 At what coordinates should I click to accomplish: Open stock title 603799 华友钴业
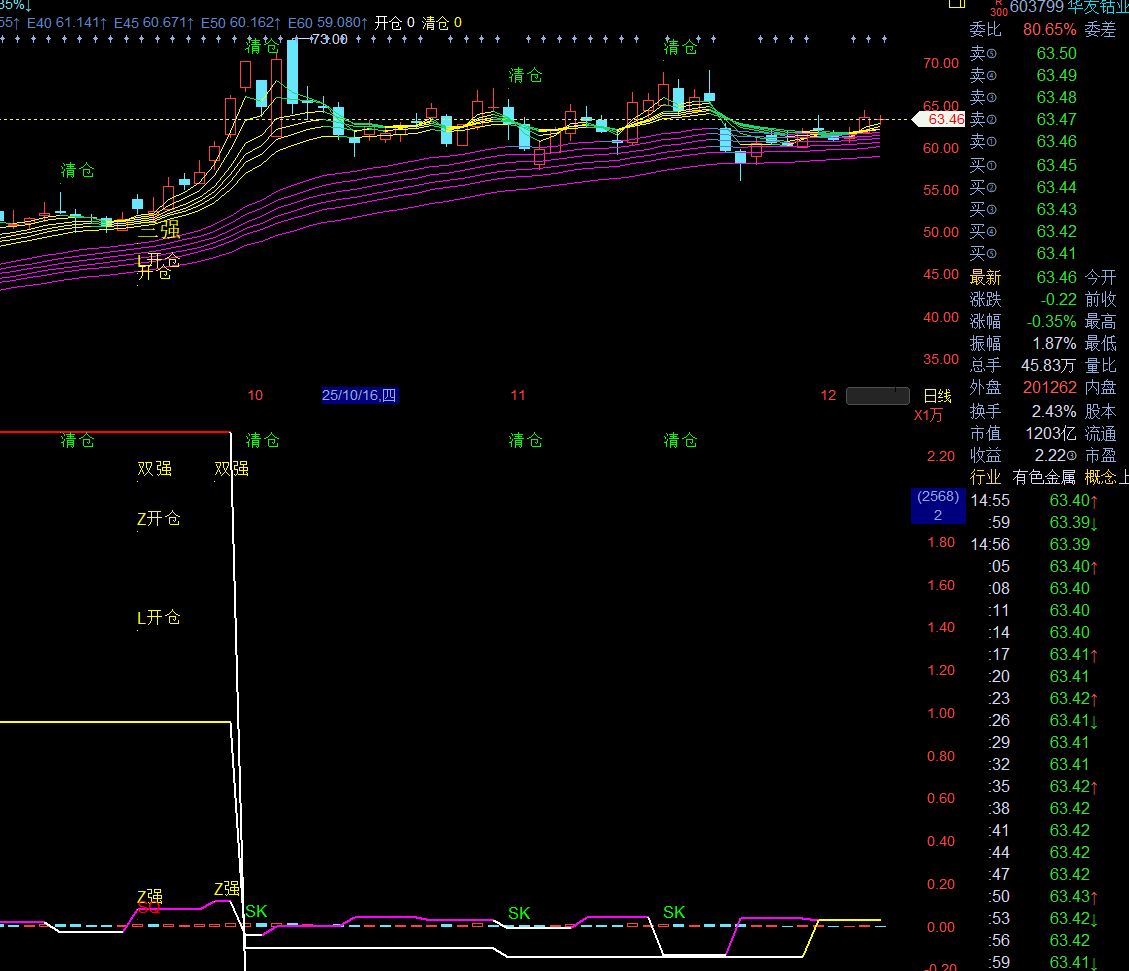coord(1069,7)
